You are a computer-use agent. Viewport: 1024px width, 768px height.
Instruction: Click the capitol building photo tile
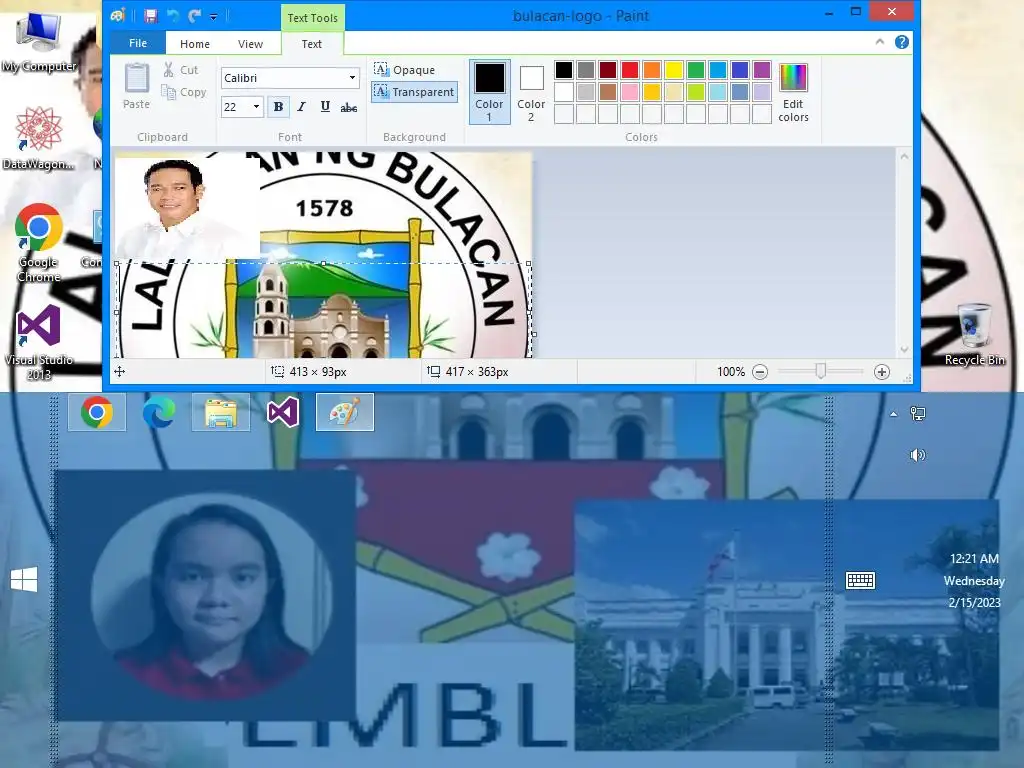point(787,626)
